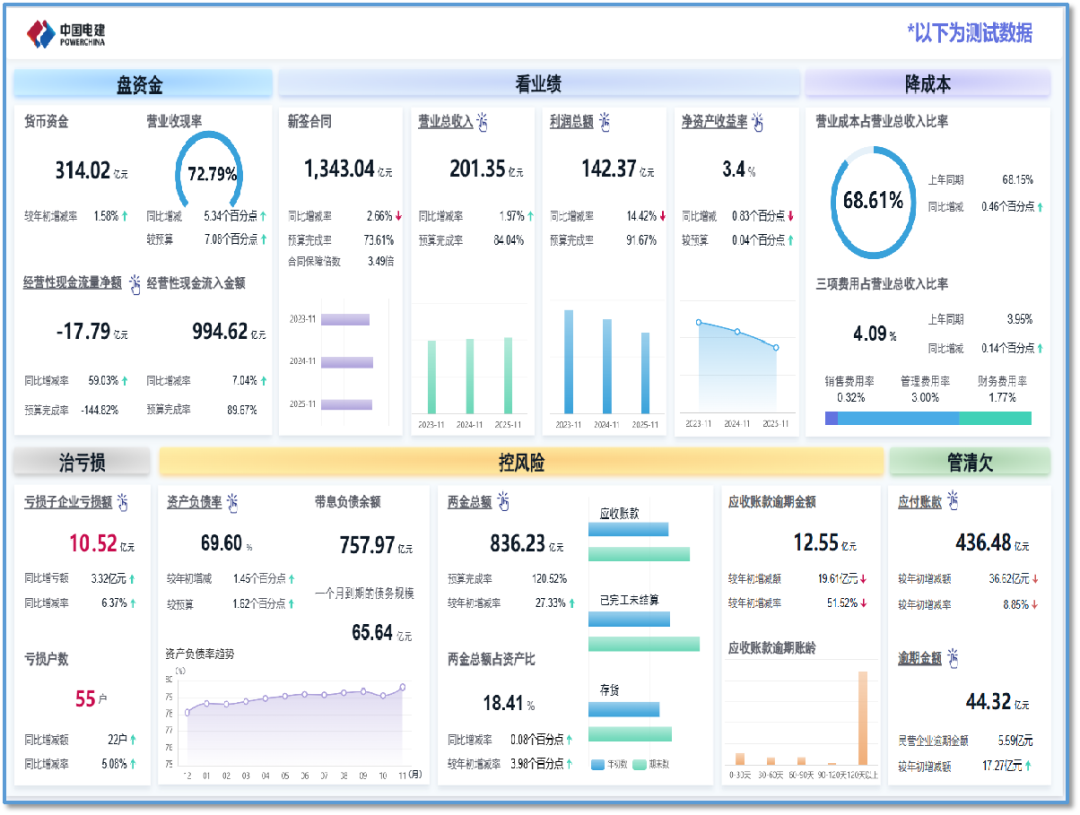Click hand pointer icon beside 逾期金额

pos(953,658)
